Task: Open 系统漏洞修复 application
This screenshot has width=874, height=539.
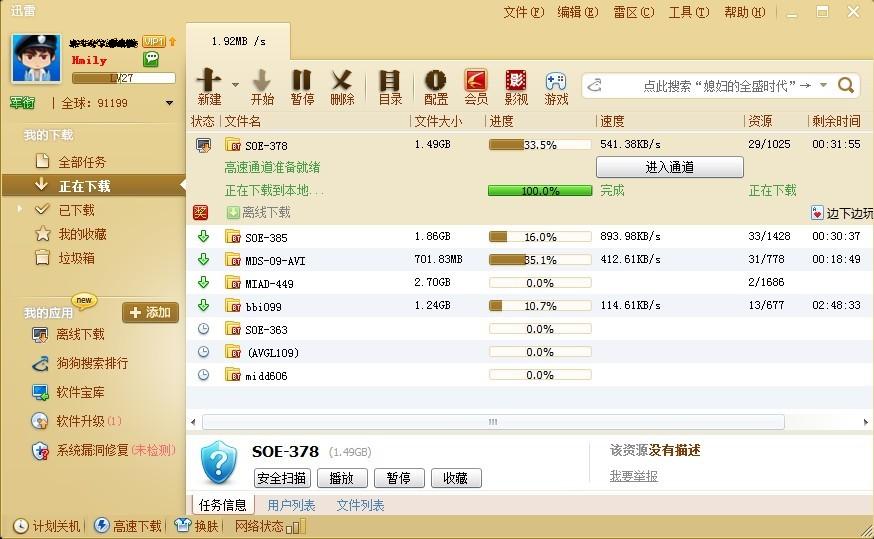Action: pos(115,450)
